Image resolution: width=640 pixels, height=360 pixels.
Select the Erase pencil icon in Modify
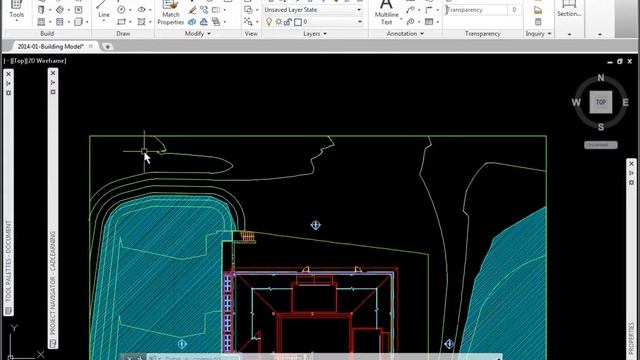coord(192,10)
